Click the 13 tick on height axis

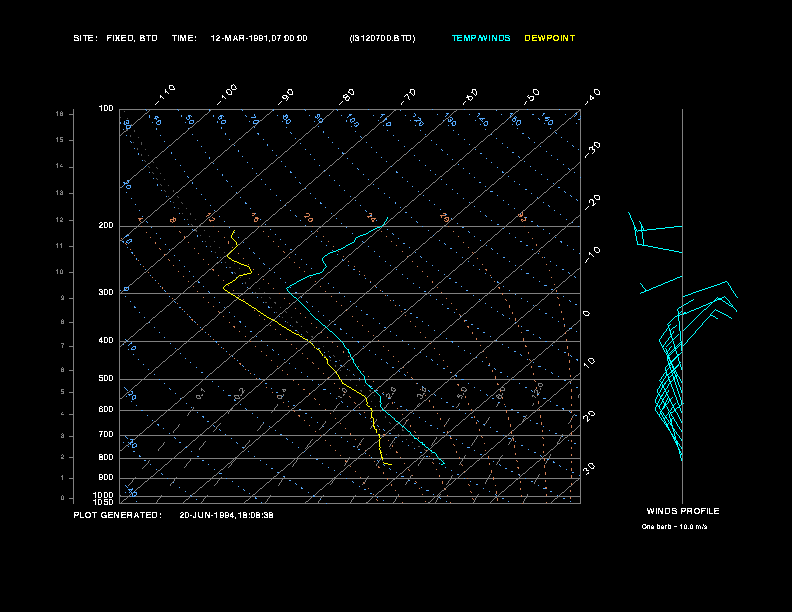click(60, 193)
